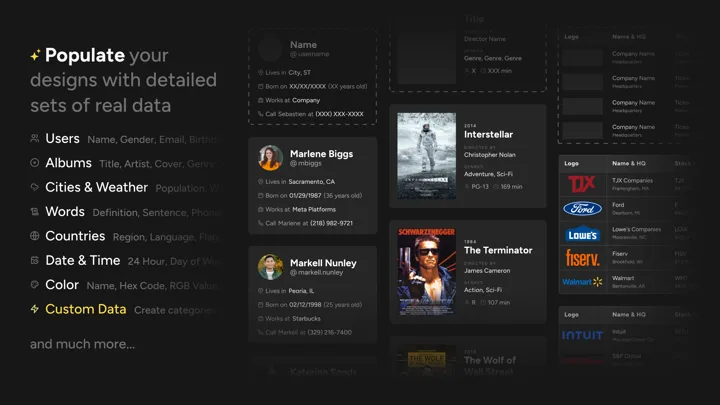Viewport: 720px width, 405px height.
Task: Click Markell Nunley's profile avatar
Action: click(x=270, y=267)
